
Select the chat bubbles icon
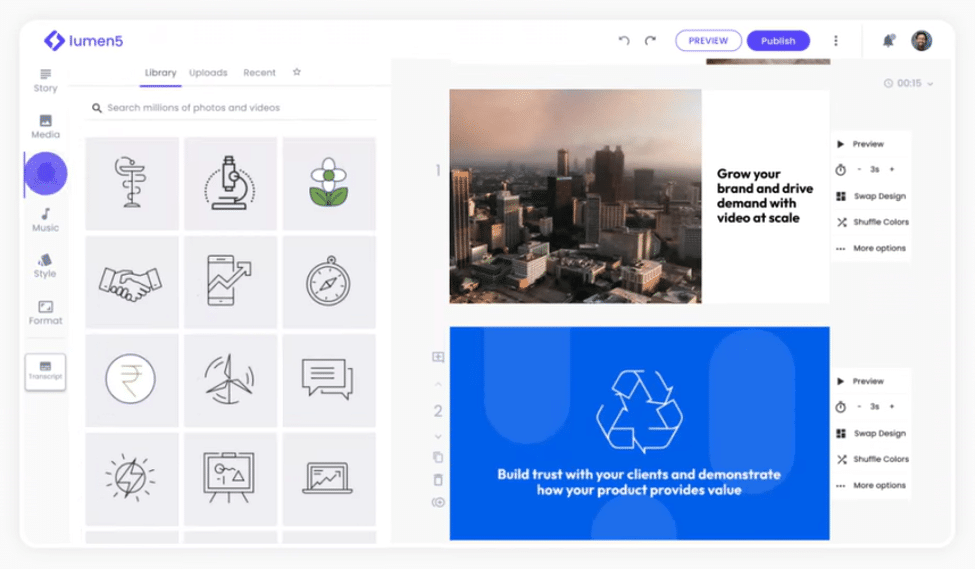(329, 381)
